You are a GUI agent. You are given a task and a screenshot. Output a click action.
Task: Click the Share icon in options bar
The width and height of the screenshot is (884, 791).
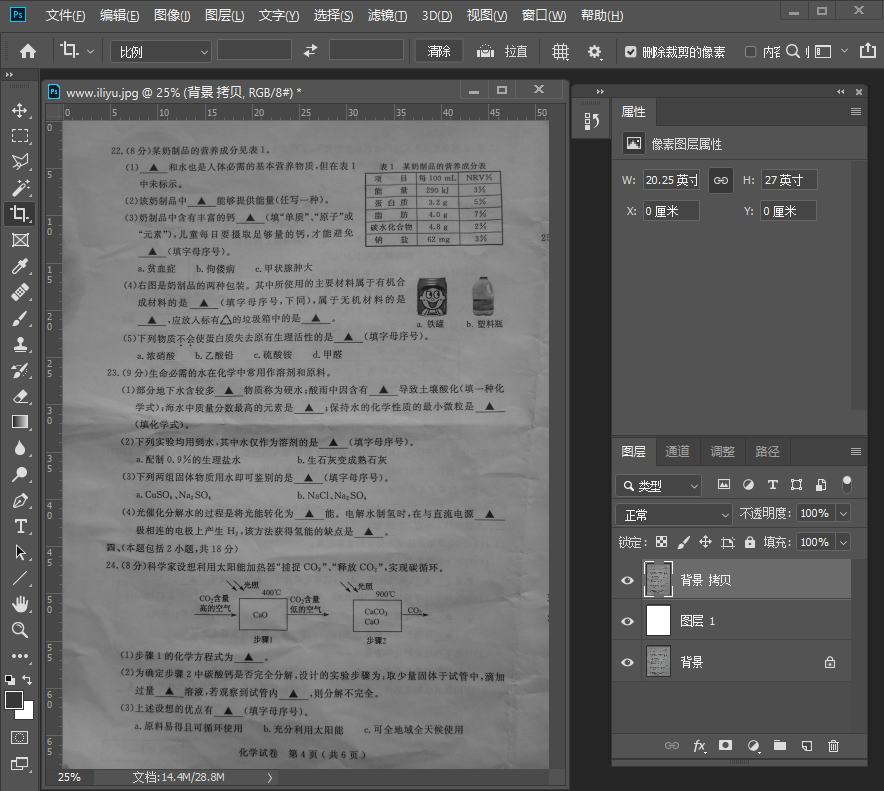pyautogui.click(x=868, y=51)
